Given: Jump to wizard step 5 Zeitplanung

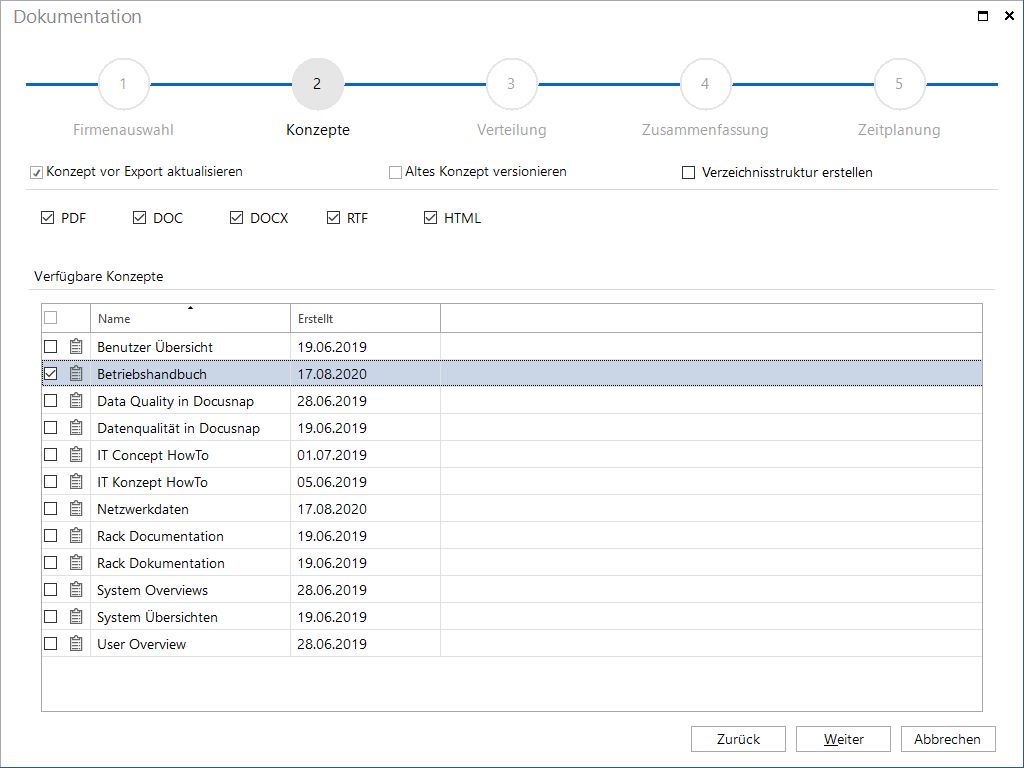Looking at the screenshot, I should click(899, 84).
